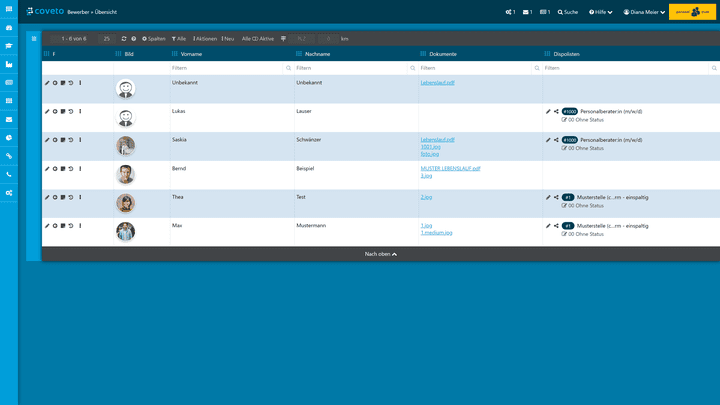Edit the 'Ohne Status' status for Max
Image resolution: width=720 pixels, height=405 pixels.
pos(565,234)
